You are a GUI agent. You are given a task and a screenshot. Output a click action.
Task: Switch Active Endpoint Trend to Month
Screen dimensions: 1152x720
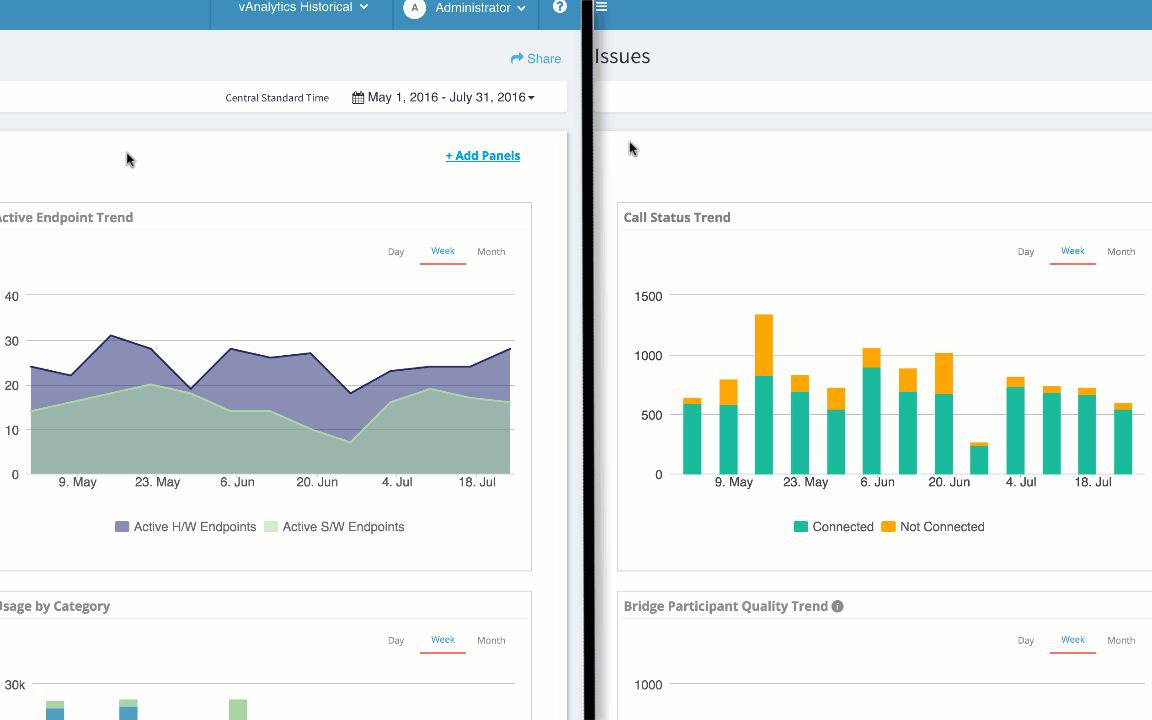point(492,251)
